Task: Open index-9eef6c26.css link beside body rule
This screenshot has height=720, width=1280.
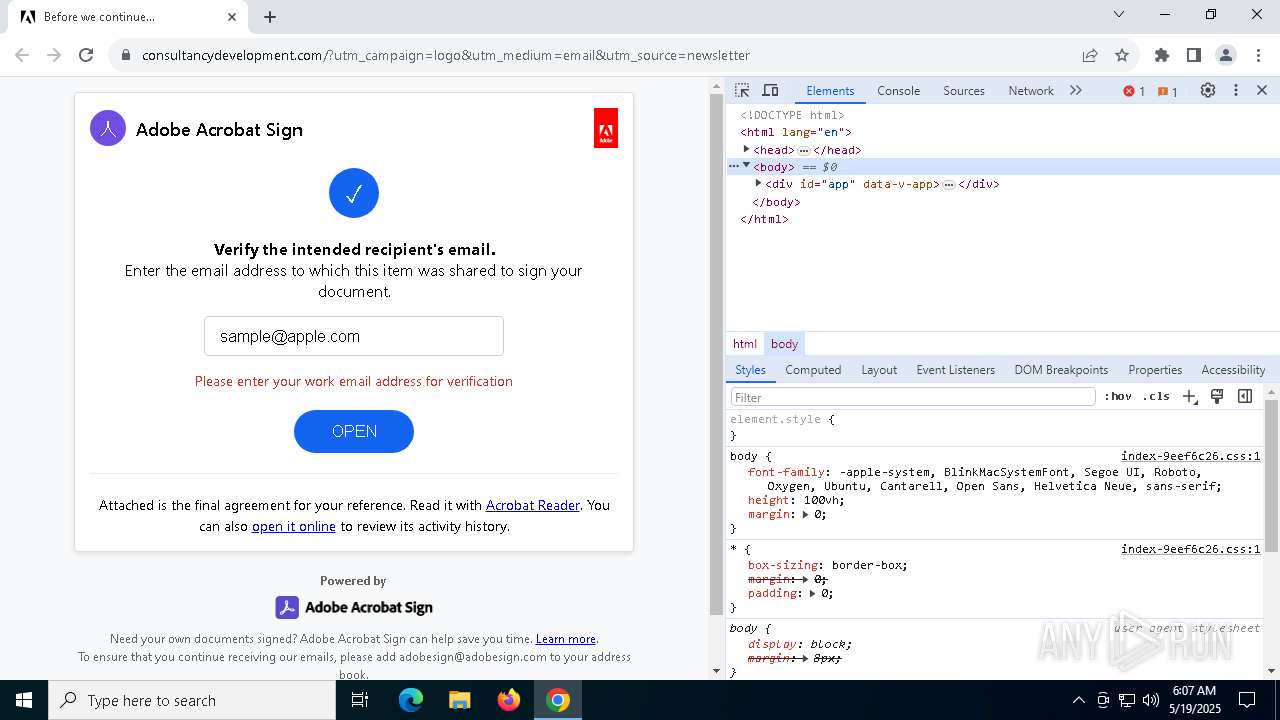Action: click(x=1190, y=456)
